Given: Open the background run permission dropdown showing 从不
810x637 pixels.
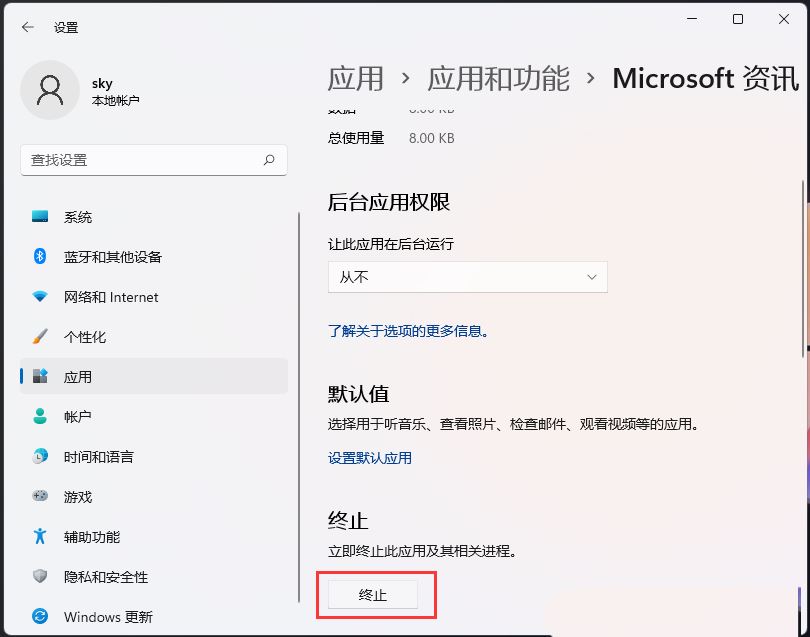Looking at the screenshot, I should click(x=467, y=277).
